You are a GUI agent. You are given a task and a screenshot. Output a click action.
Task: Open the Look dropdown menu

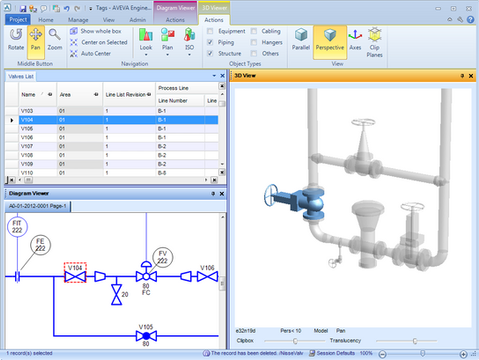[146, 43]
